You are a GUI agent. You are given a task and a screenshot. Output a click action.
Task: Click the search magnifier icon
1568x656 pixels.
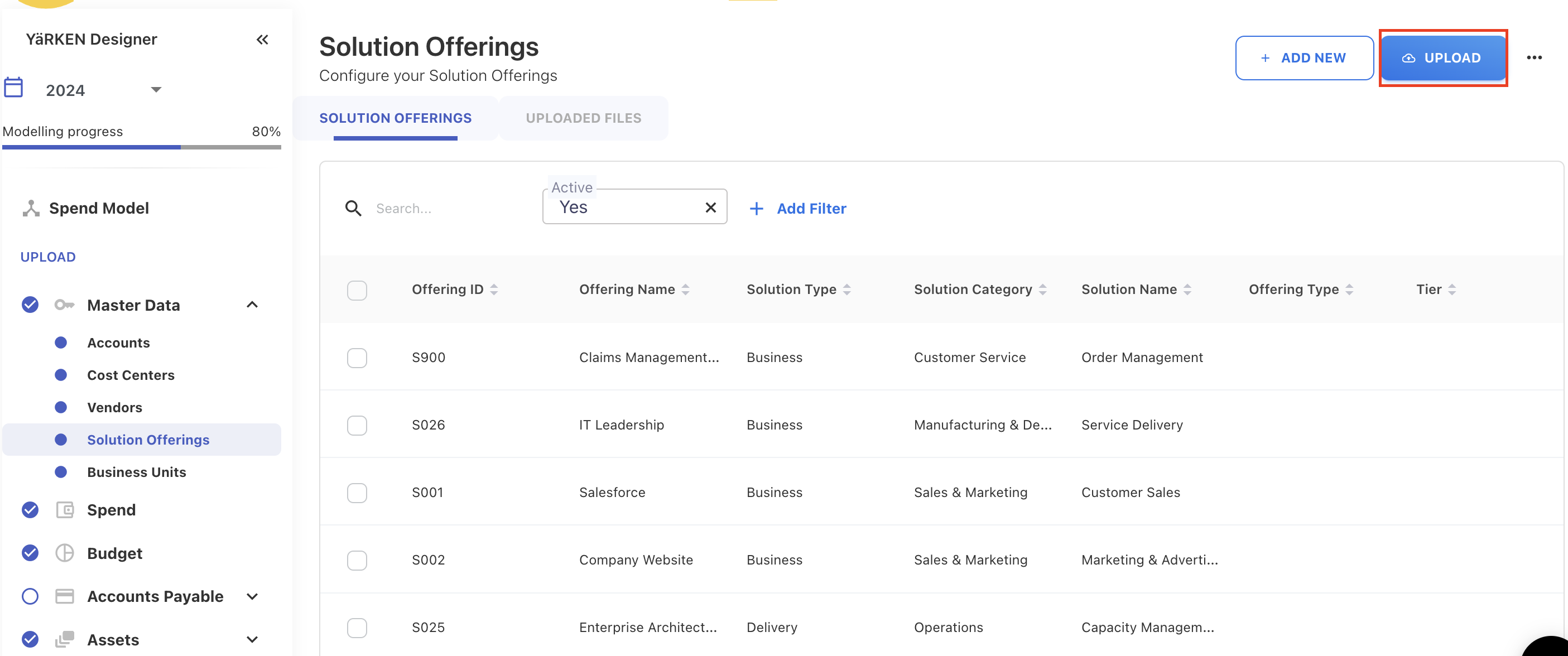click(353, 209)
